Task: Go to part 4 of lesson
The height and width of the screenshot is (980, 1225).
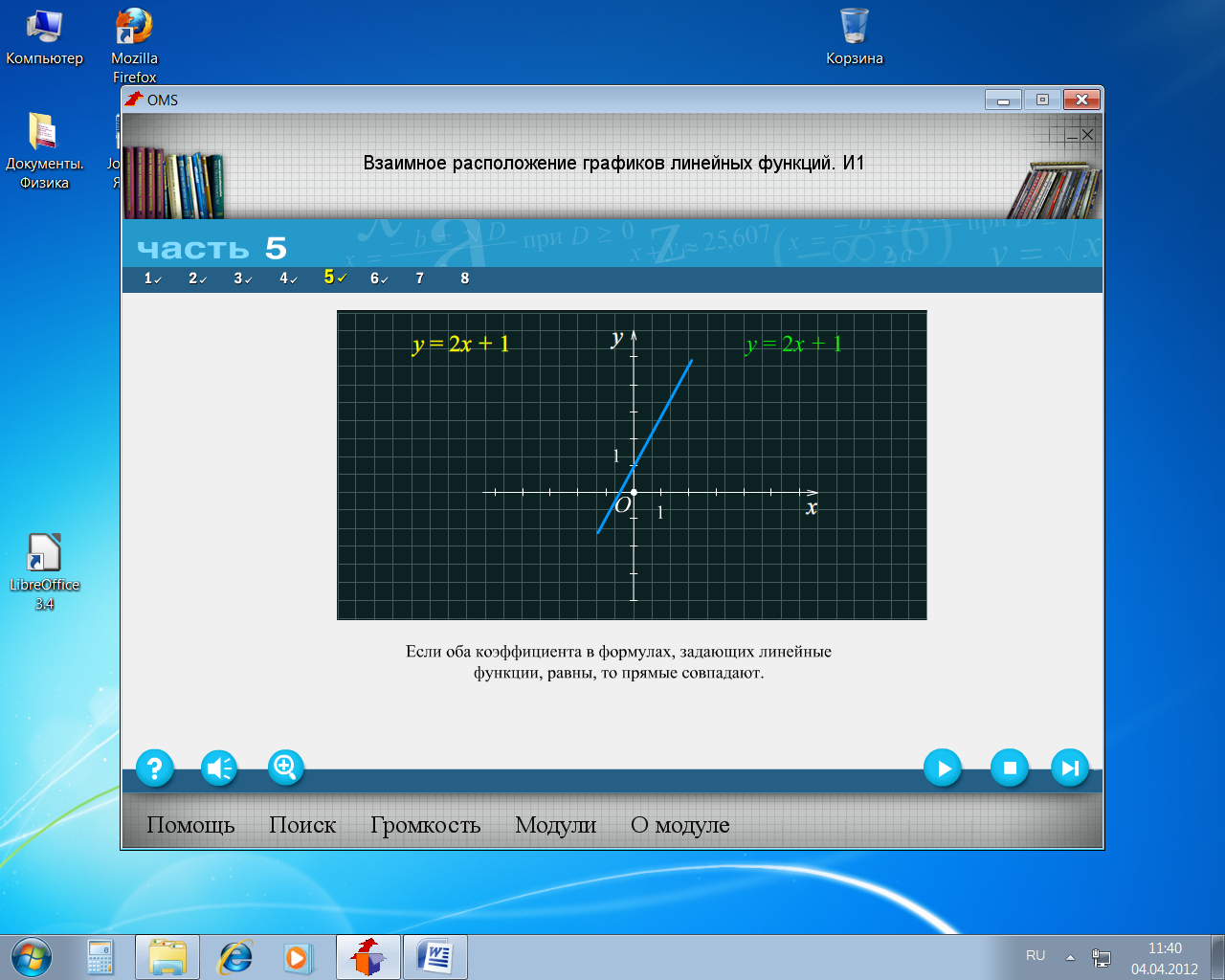Action: click(x=288, y=278)
